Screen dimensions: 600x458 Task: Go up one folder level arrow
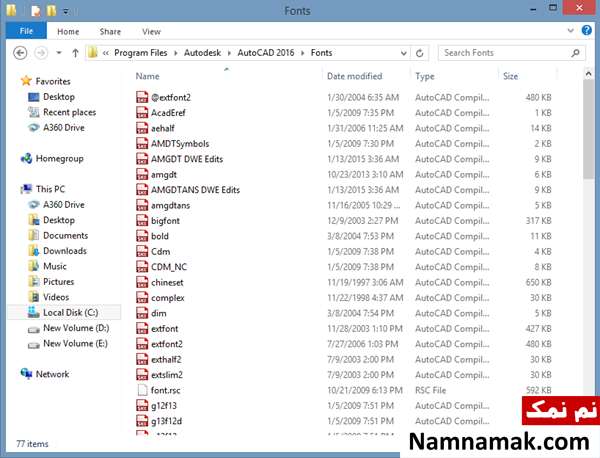coord(75,53)
